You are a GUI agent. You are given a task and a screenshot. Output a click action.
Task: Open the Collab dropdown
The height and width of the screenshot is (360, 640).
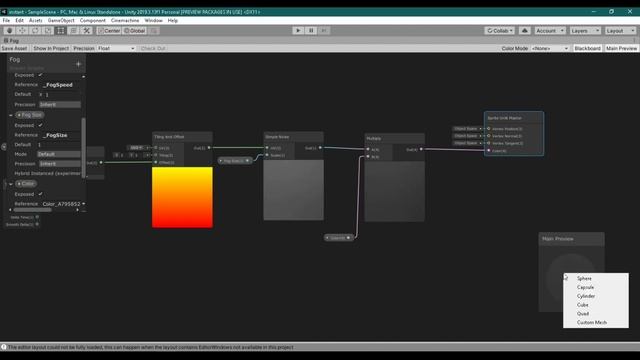[500, 31]
